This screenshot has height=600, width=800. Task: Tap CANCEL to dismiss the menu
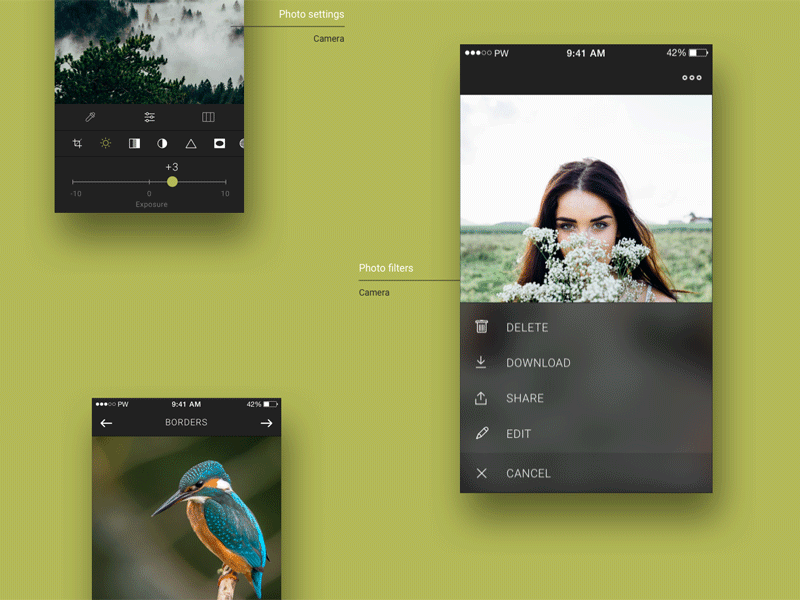(x=586, y=473)
